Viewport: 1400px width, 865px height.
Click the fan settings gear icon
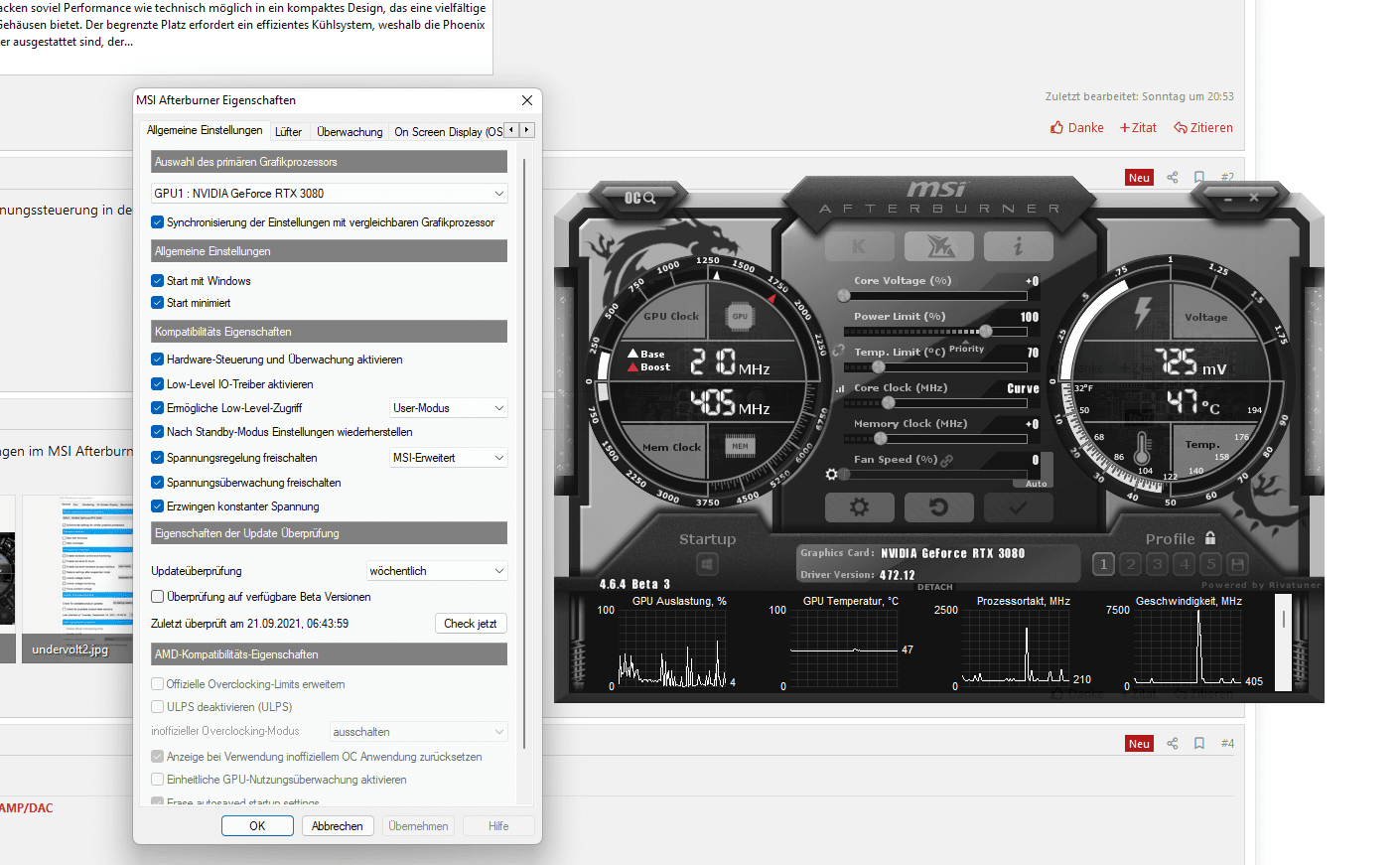831,475
